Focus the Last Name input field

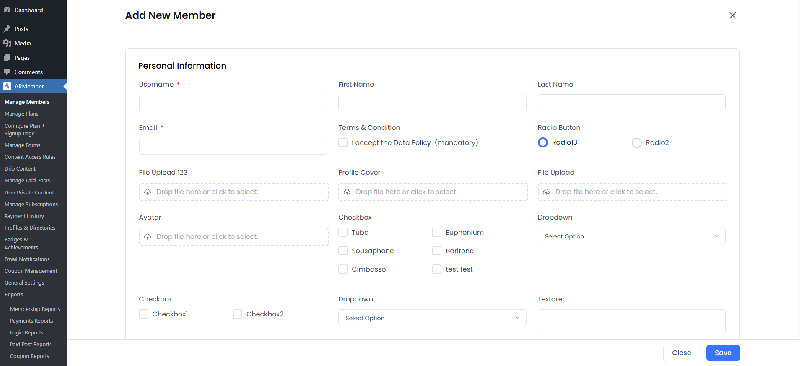coord(632,103)
